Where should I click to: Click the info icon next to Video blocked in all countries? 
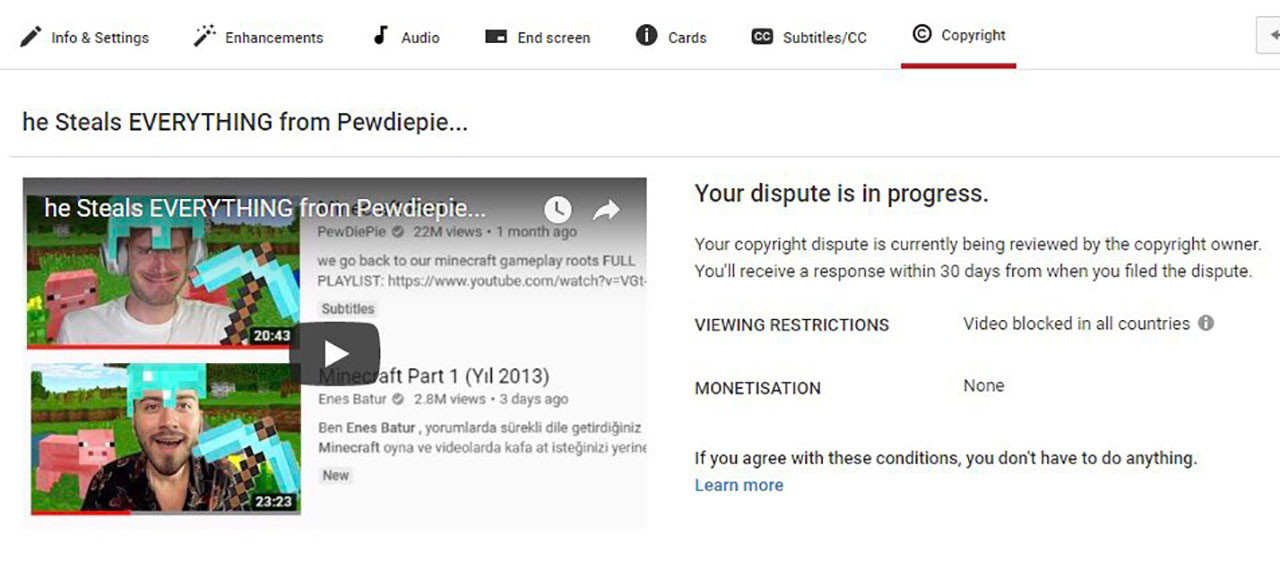coord(1206,323)
